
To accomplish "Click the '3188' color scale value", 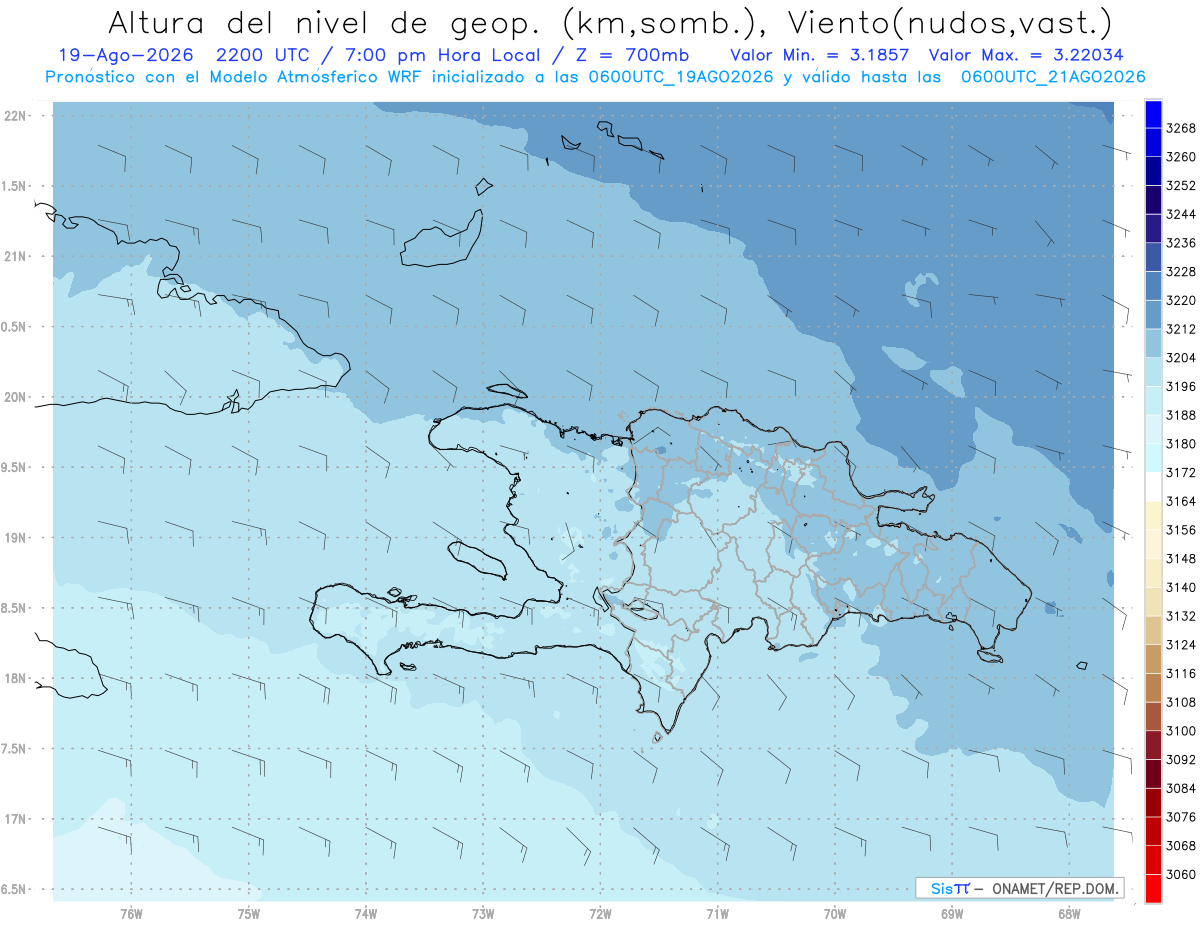I will tap(1180, 415).
